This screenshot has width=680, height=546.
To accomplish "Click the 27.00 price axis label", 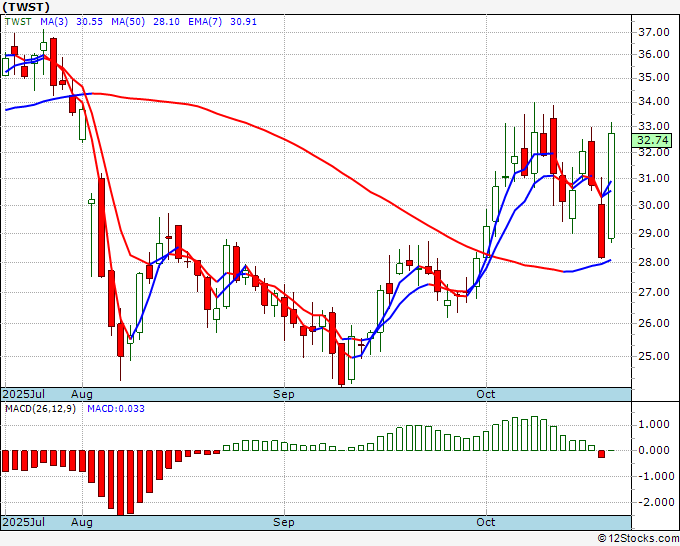I will 654,292.
